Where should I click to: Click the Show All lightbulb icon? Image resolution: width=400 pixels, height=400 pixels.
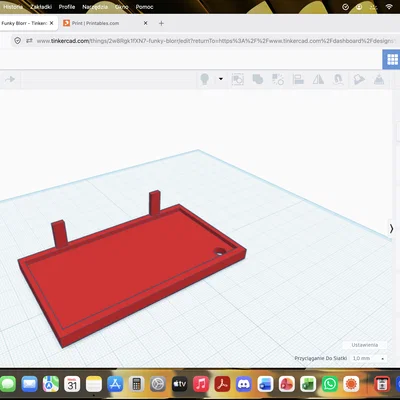pos(204,79)
